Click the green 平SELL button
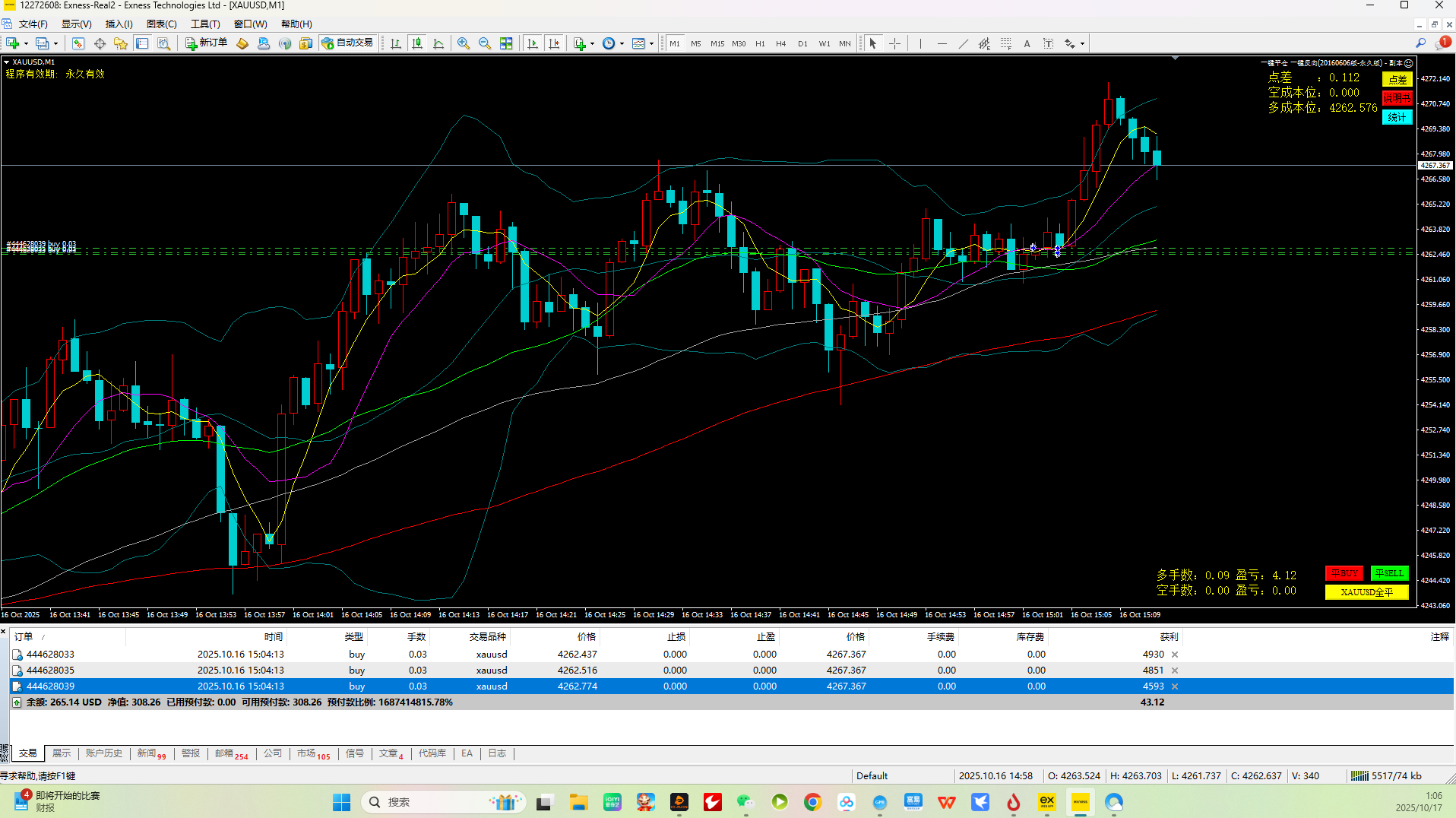 1389,573
